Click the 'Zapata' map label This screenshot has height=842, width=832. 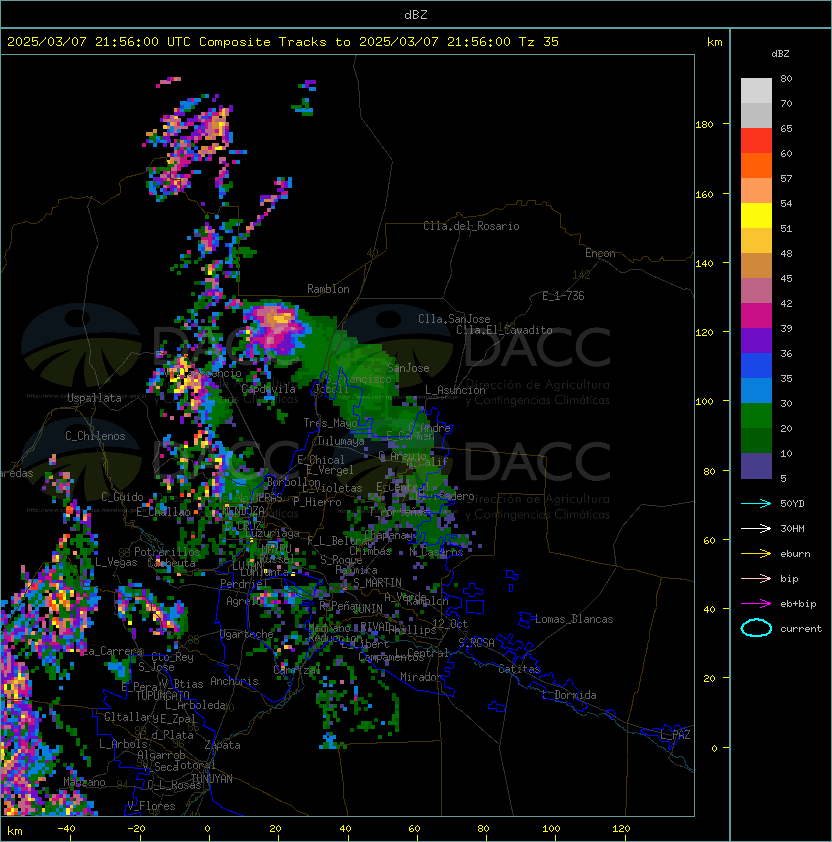(x=222, y=745)
